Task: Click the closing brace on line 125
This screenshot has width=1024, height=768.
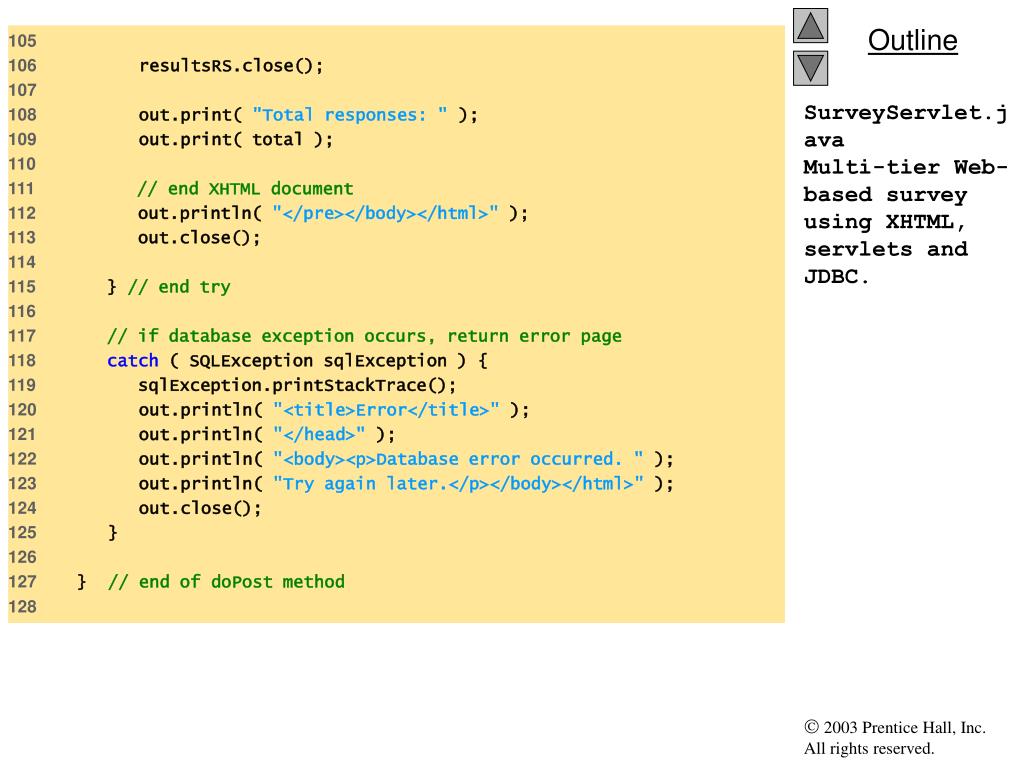Action: pos(112,533)
